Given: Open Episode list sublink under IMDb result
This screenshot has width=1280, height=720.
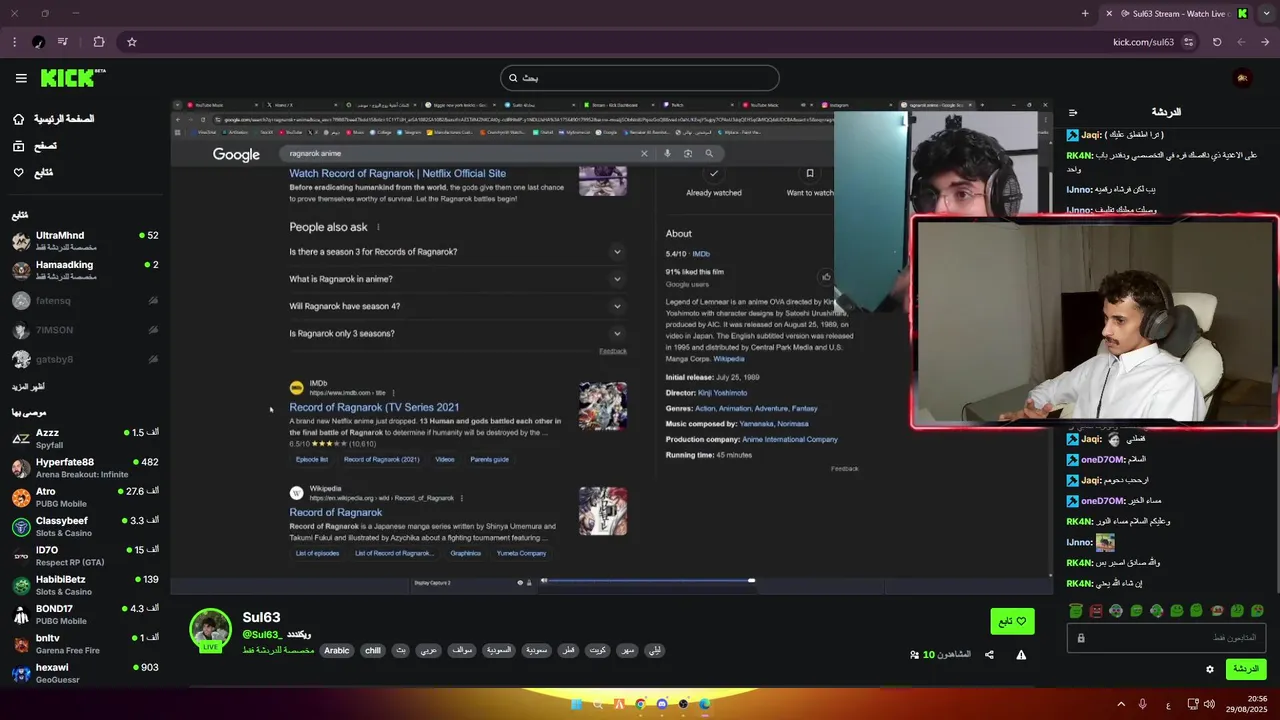Looking at the screenshot, I should (312, 459).
